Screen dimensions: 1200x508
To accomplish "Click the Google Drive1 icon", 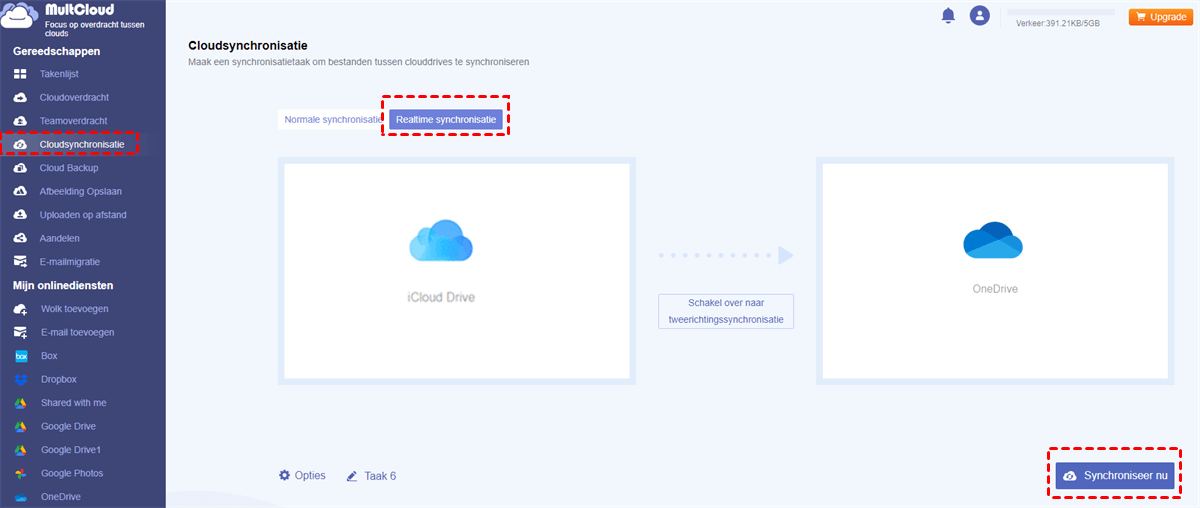I will pos(20,450).
